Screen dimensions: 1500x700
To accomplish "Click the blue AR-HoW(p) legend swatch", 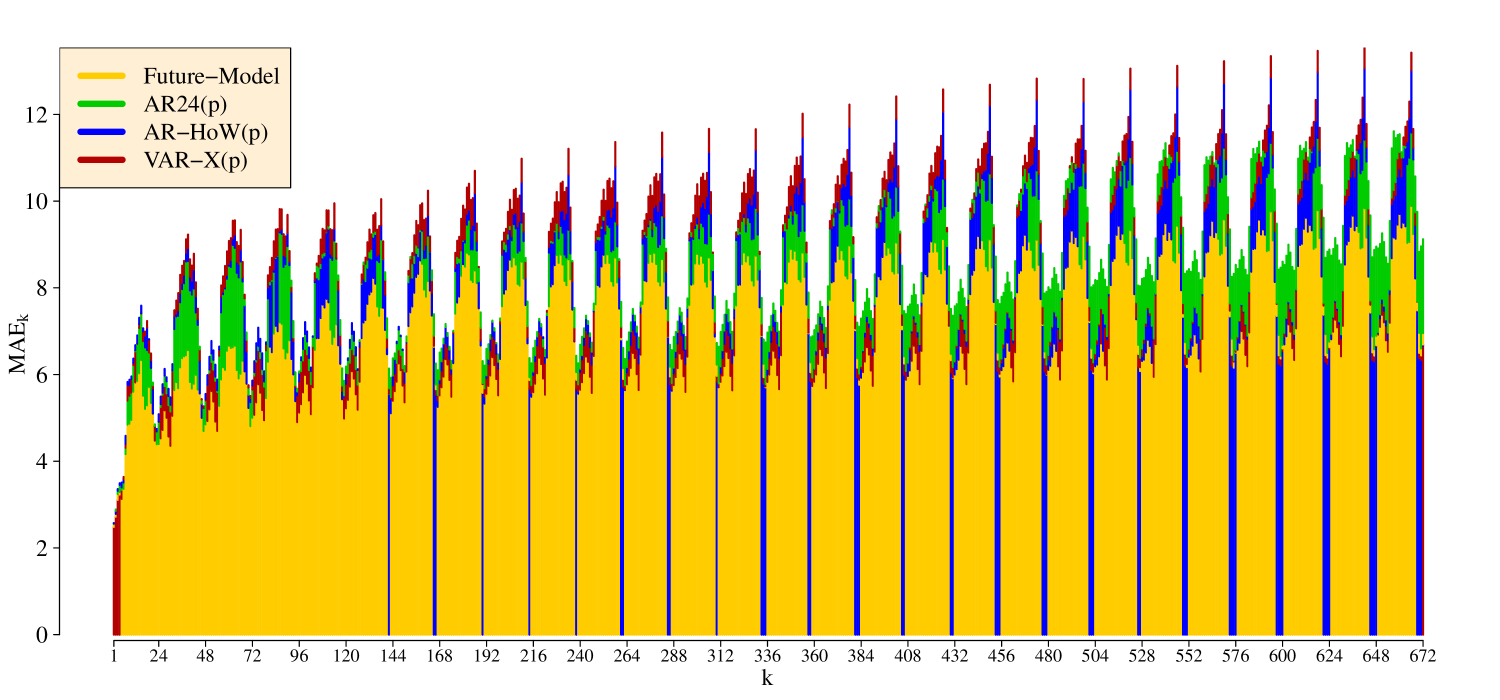I will 100,132.
